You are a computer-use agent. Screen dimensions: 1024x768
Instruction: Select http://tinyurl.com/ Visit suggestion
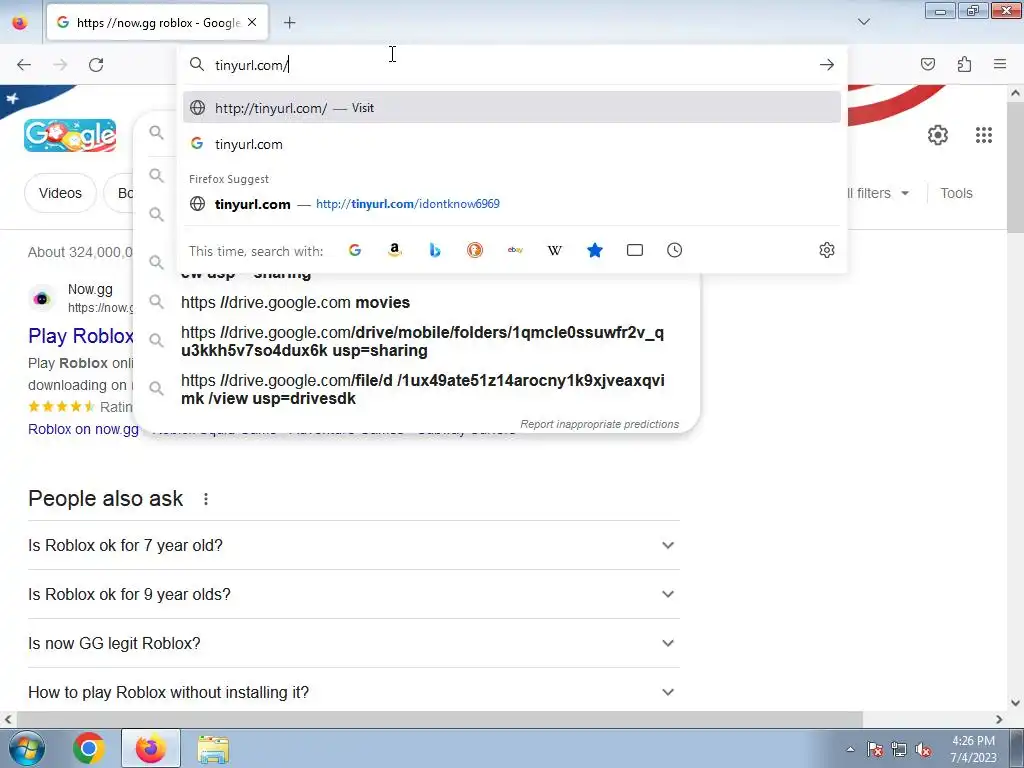(512, 108)
